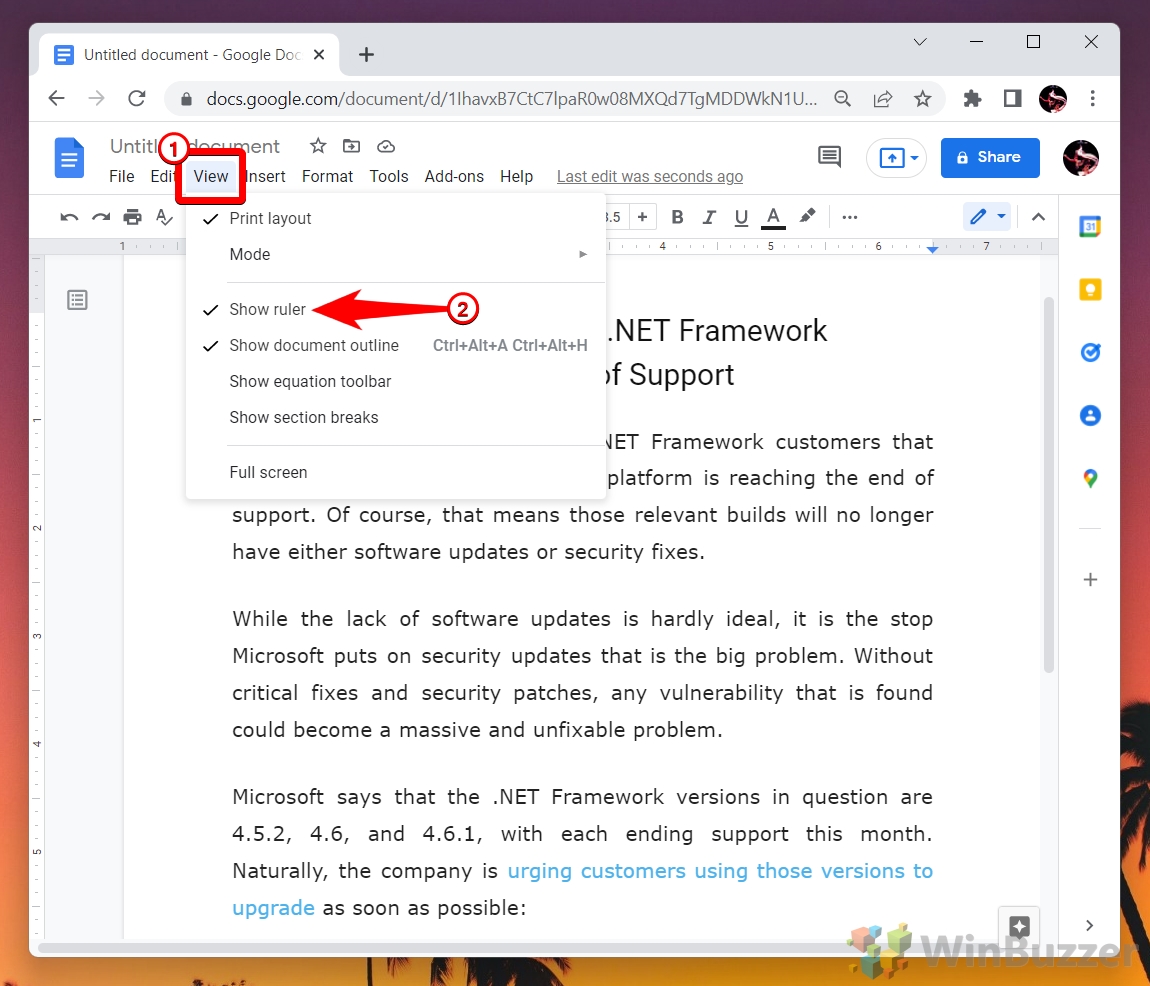Image resolution: width=1150 pixels, height=986 pixels.
Task: Open the 'Last edit was seconds ago' link
Action: (649, 177)
